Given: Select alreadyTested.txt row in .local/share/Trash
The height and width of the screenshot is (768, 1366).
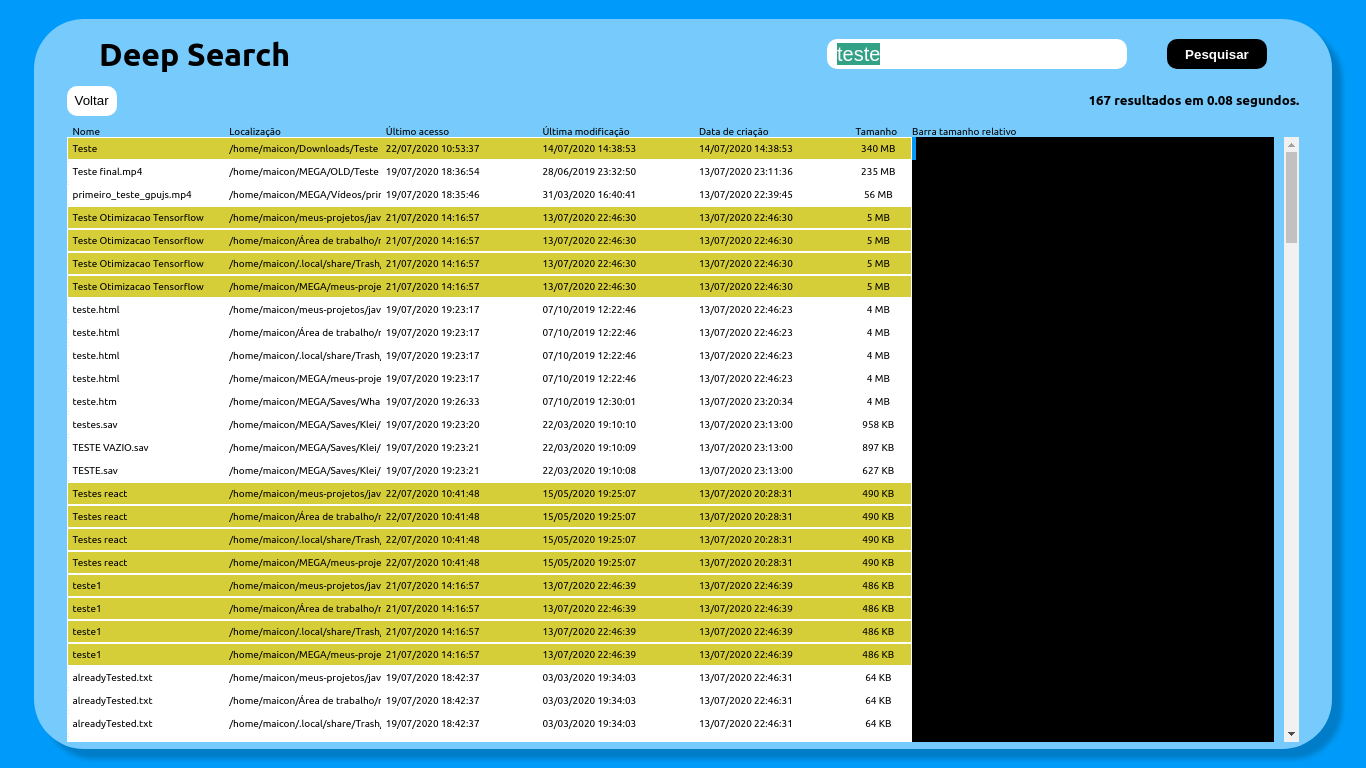Looking at the screenshot, I should (x=490, y=724).
